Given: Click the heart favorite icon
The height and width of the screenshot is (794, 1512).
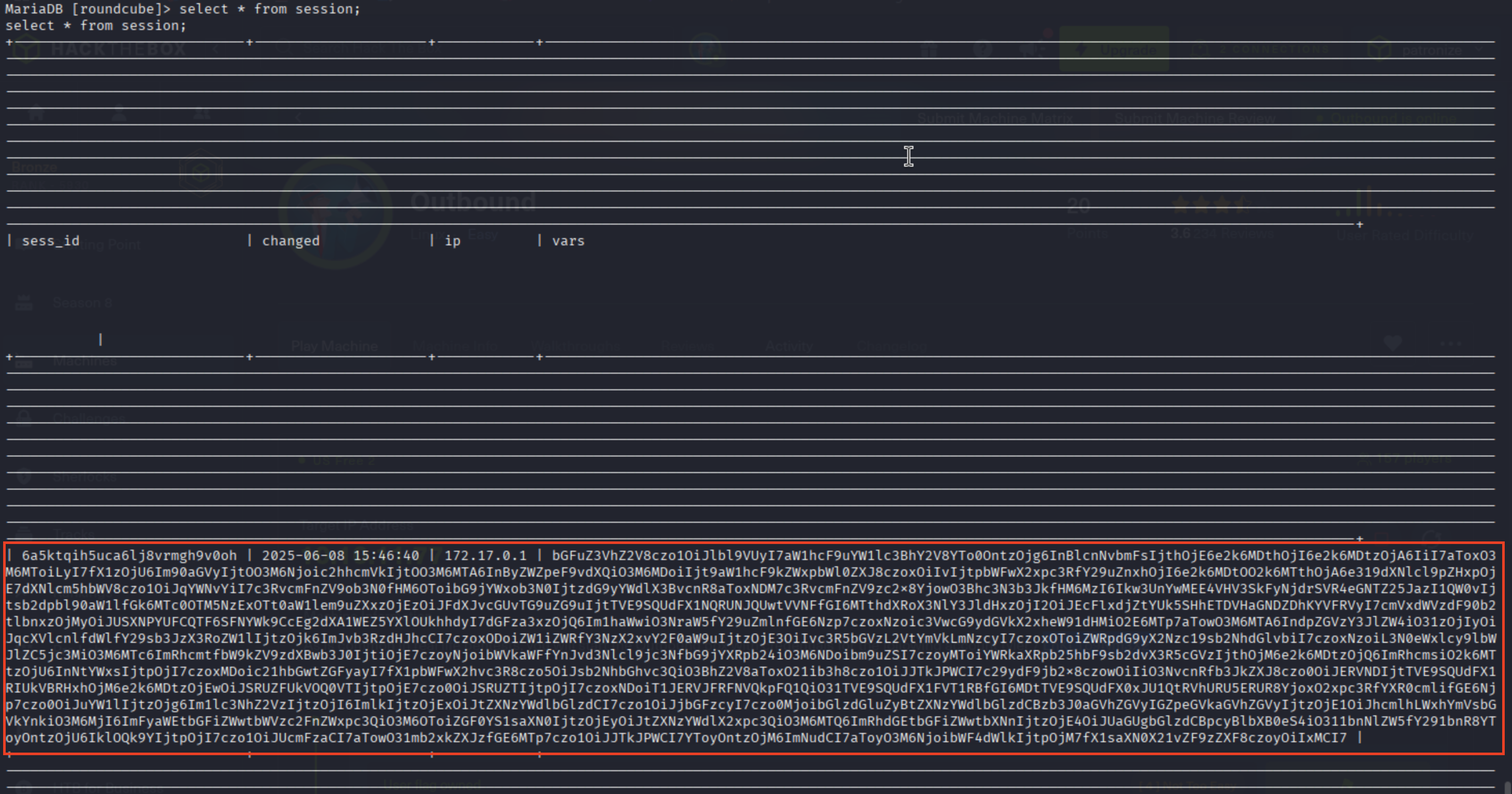Looking at the screenshot, I should coord(1392,343).
